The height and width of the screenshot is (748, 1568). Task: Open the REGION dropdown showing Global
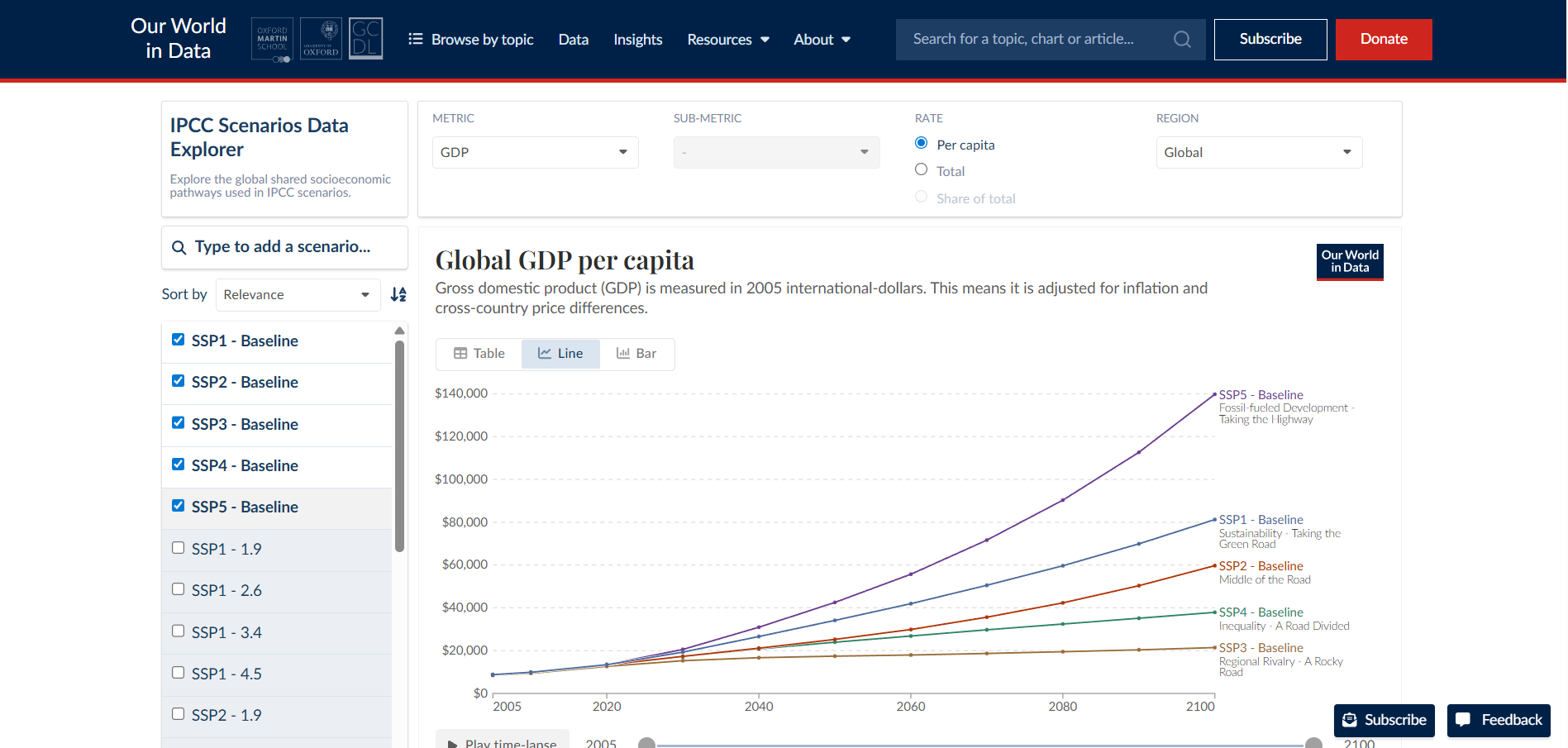(1259, 152)
